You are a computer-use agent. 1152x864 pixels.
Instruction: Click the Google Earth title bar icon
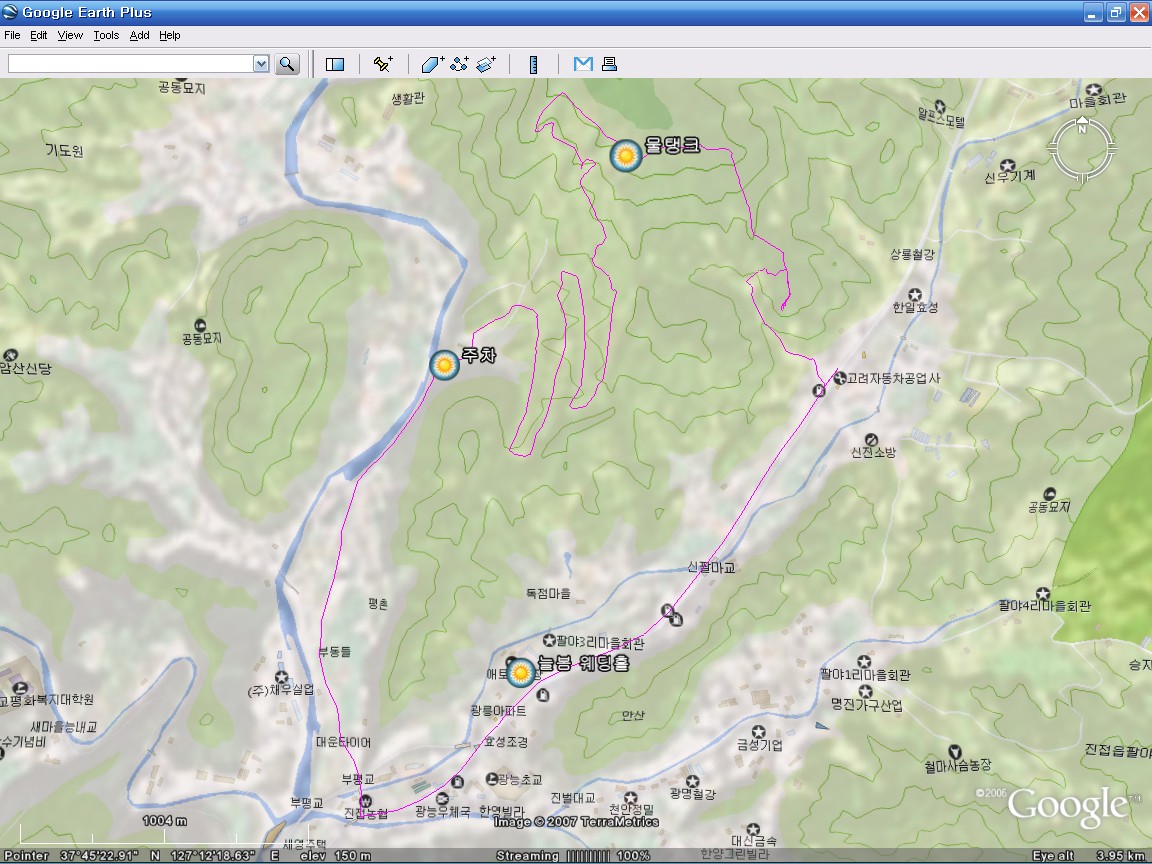tap(10, 12)
